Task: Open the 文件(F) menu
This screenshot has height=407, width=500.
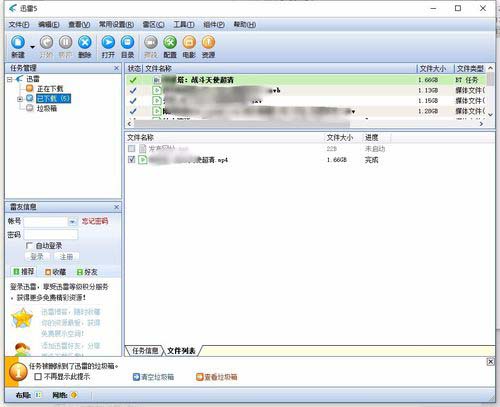Action: click(19, 25)
